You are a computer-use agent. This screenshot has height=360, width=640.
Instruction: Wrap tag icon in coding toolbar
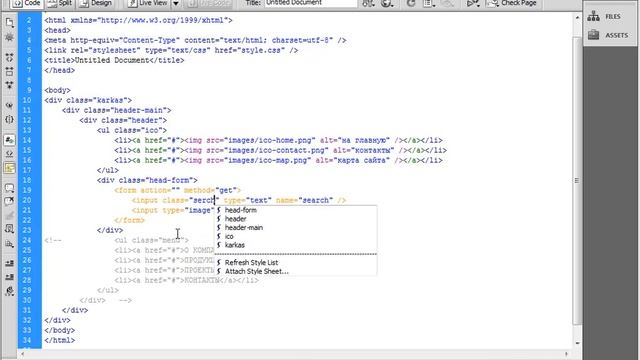[9, 216]
